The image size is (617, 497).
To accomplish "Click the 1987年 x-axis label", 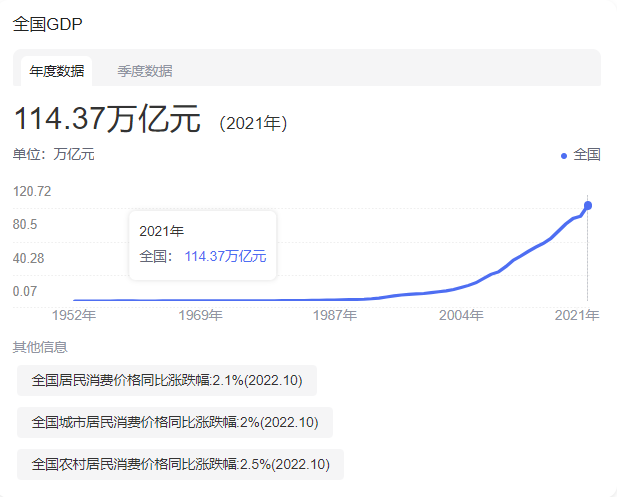I will tap(335, 315).
